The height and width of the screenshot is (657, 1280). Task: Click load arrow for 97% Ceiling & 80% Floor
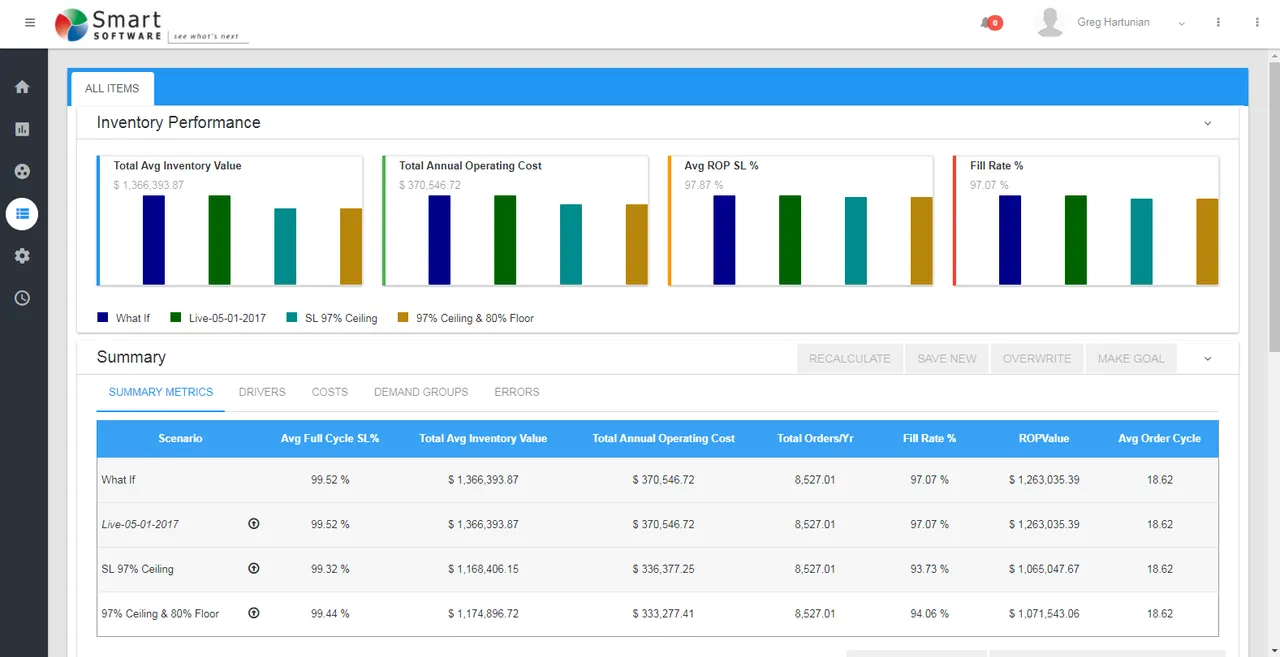254,613
